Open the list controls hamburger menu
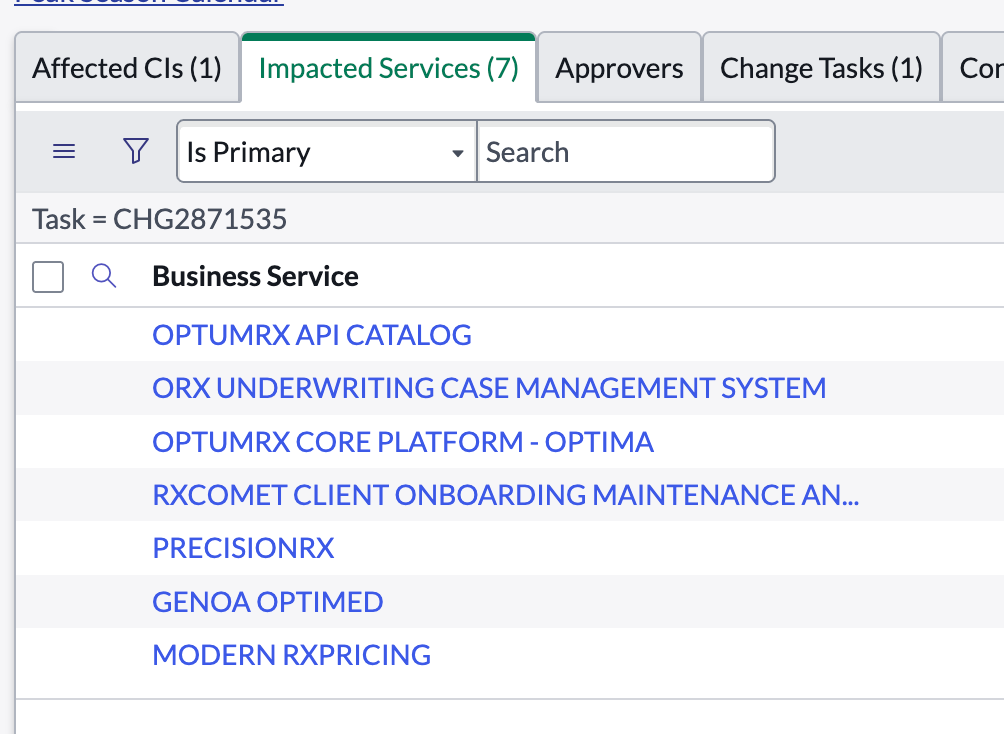1004x734 pixels. tap(64, 151)
